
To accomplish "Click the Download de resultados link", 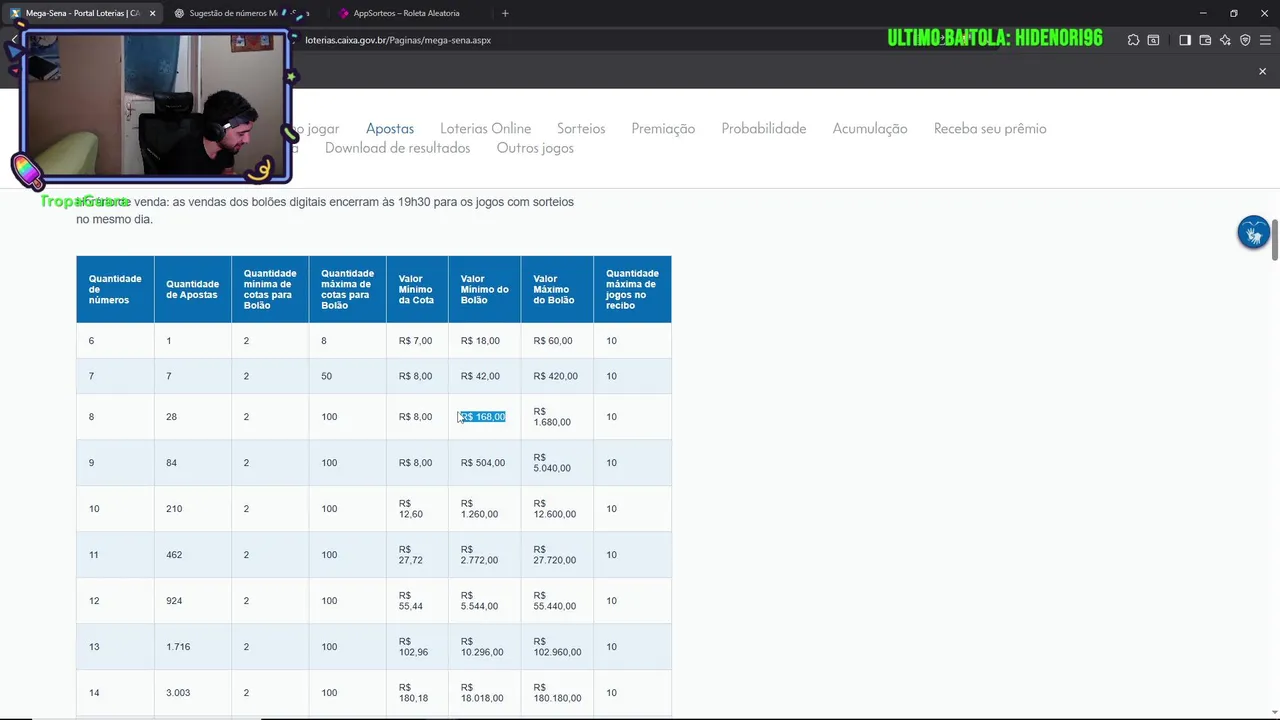I will [x=397, y=148].
